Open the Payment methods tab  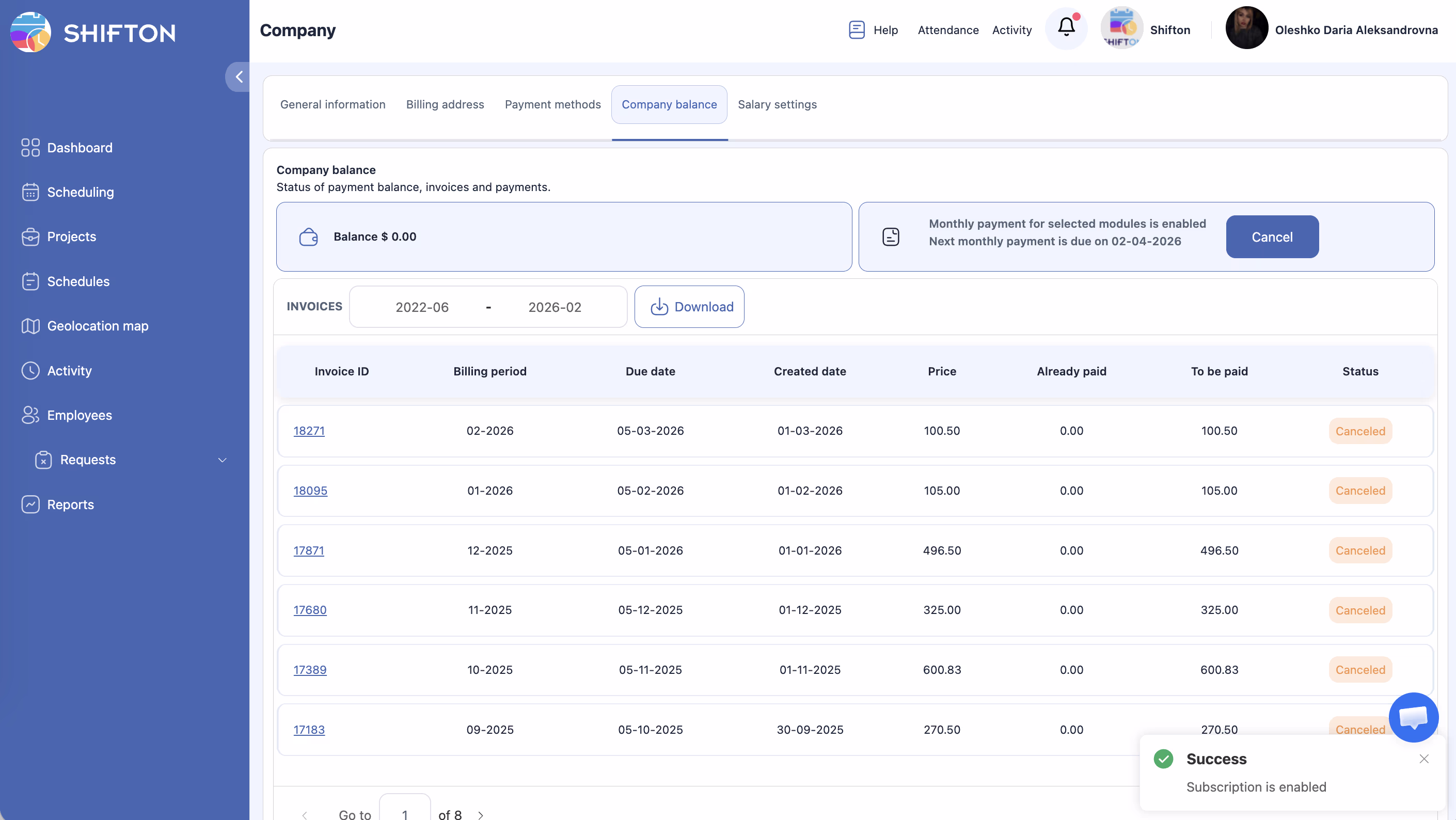pyautogui.click(x=552, y=104)
